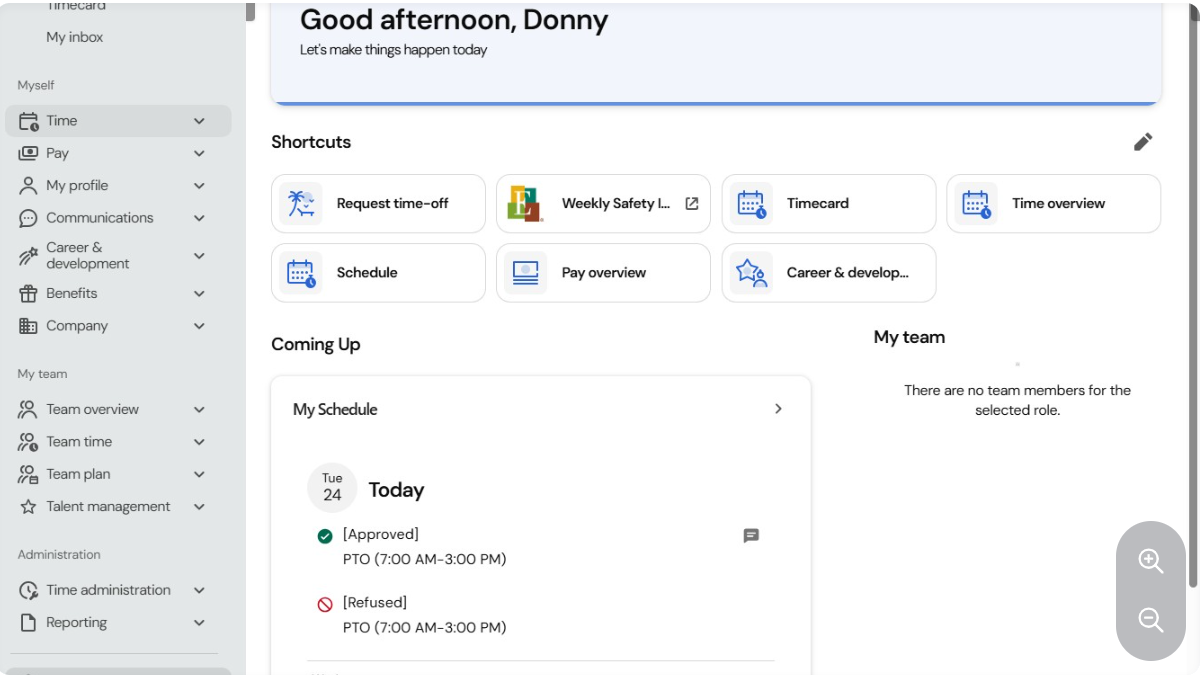Open the Timecard shortcut card

(x=829, y=204)
